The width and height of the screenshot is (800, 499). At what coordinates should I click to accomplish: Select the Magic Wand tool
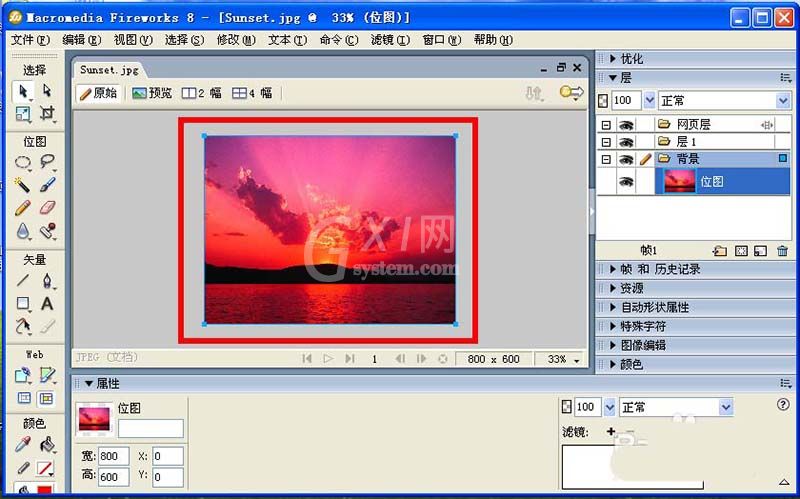pos(23,185)
